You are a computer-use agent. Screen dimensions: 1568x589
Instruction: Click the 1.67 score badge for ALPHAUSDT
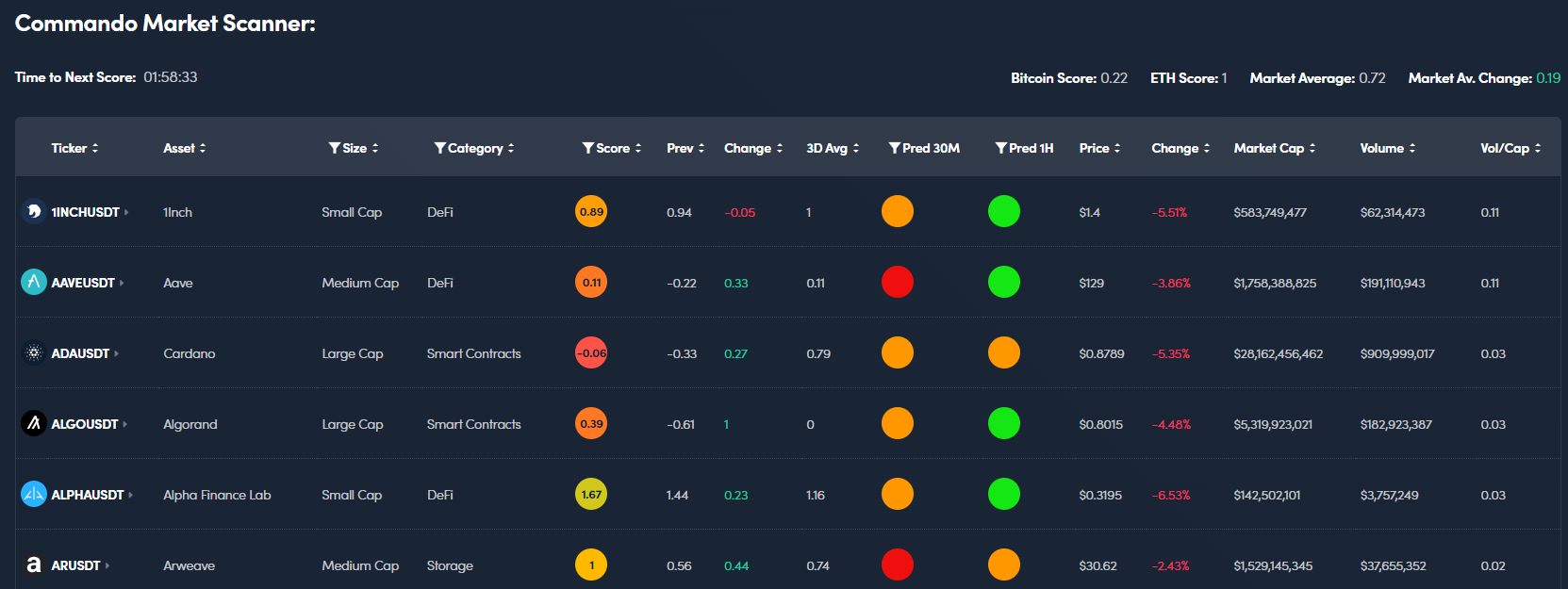[x=591, y=494]
